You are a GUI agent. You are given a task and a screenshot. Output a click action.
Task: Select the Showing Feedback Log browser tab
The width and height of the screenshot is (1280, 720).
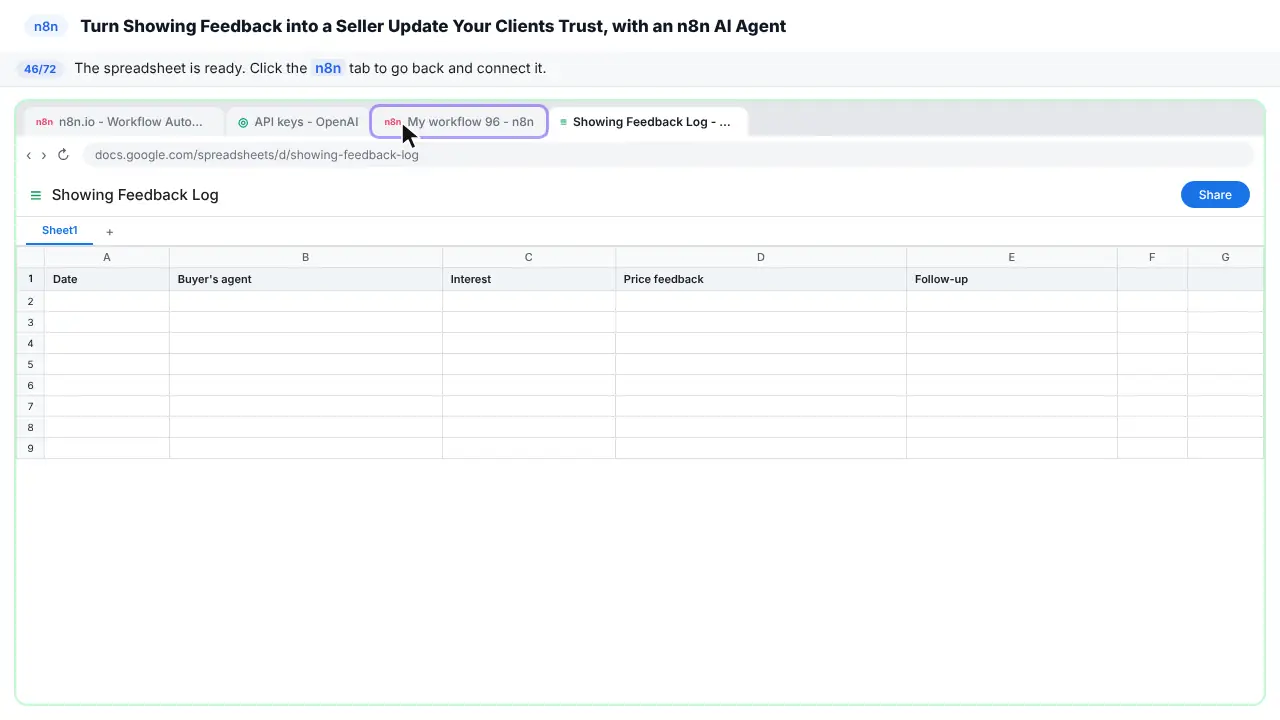coord(648,122)
